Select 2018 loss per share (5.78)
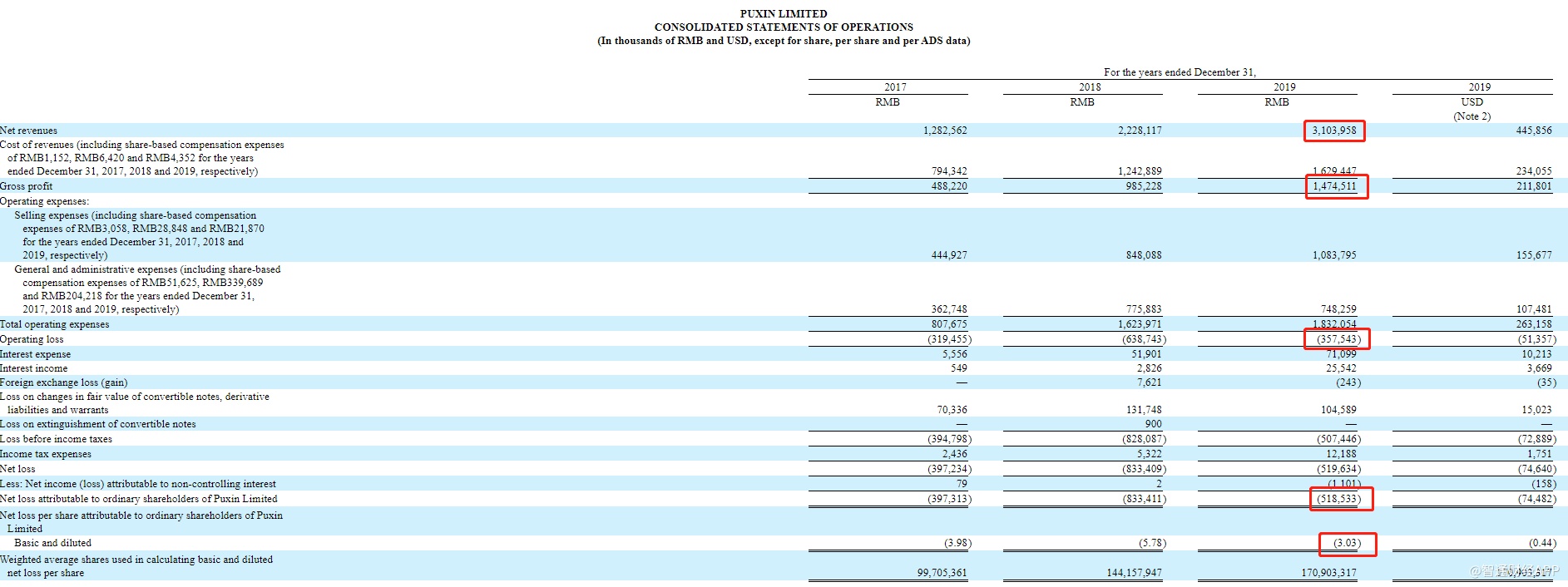Image resolution: width=1568 pixels, height=587 pixels. (1152, 543)
